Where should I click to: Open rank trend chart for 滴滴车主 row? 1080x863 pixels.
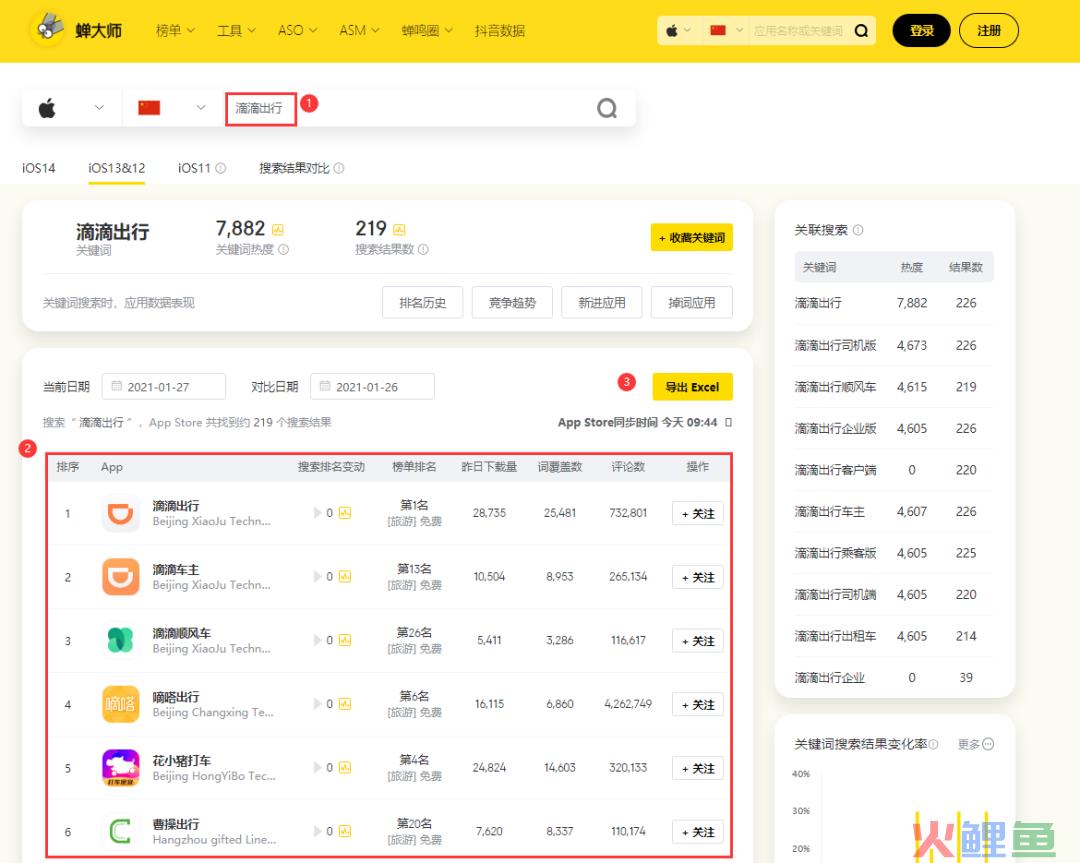[345, 576]
